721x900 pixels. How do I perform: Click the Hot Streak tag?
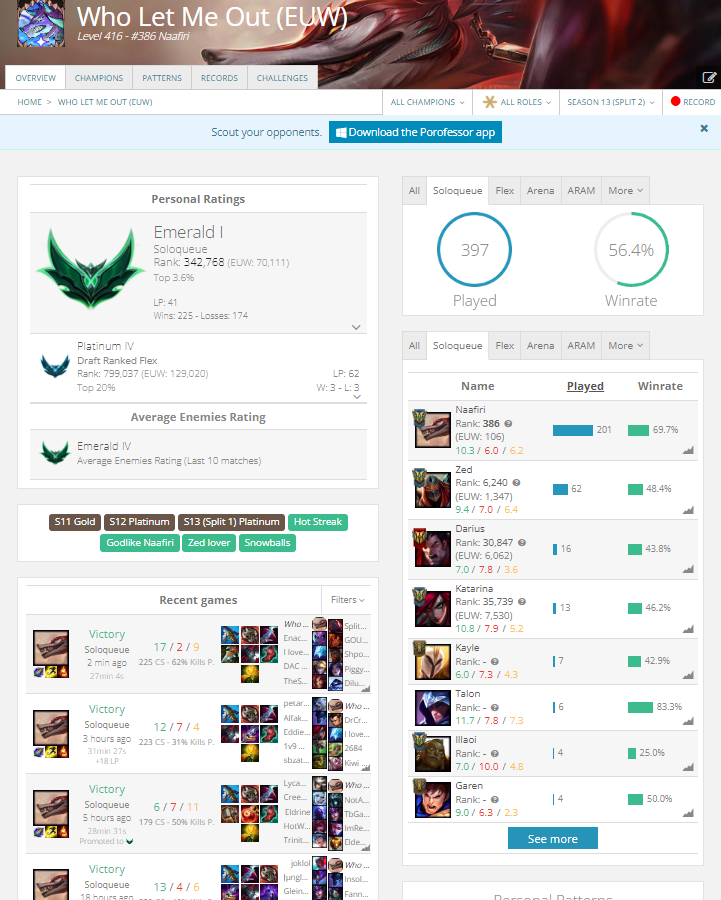tap(318, 522)
